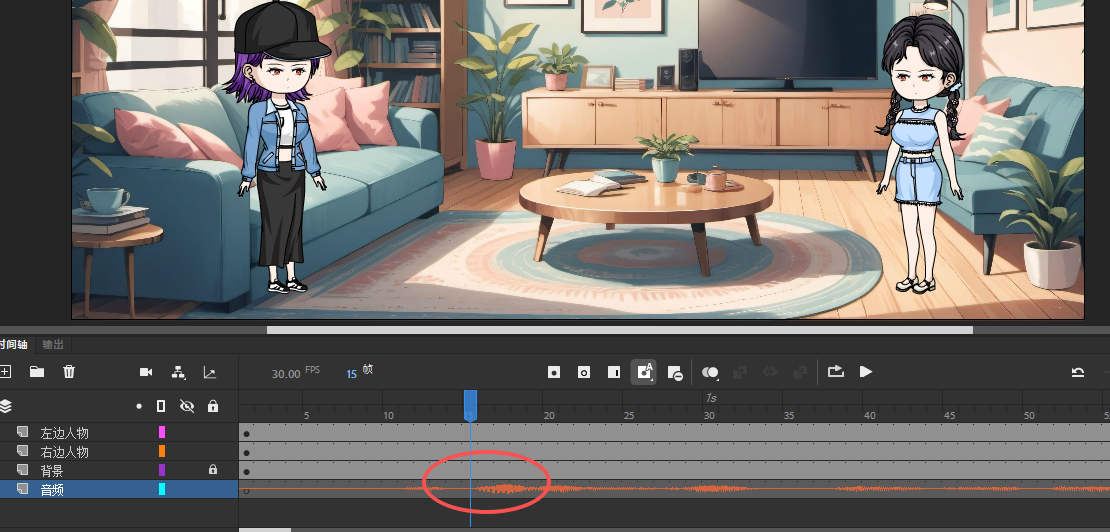Toggle the auto keyframe button
Image resolution: width=1110 pixels, height=532 pixels.
644,372
